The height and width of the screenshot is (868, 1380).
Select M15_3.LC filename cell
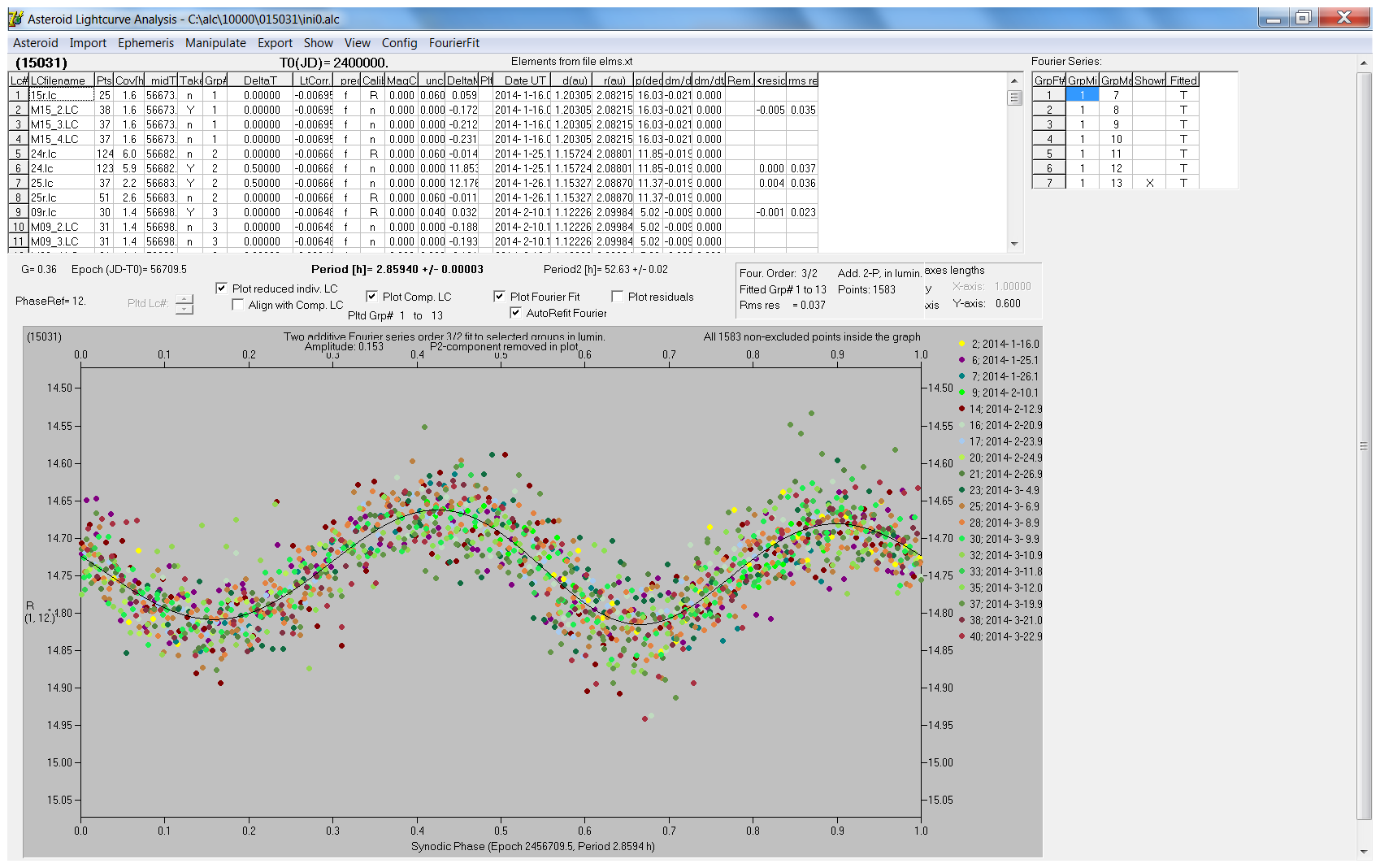[x=62, y=124]
